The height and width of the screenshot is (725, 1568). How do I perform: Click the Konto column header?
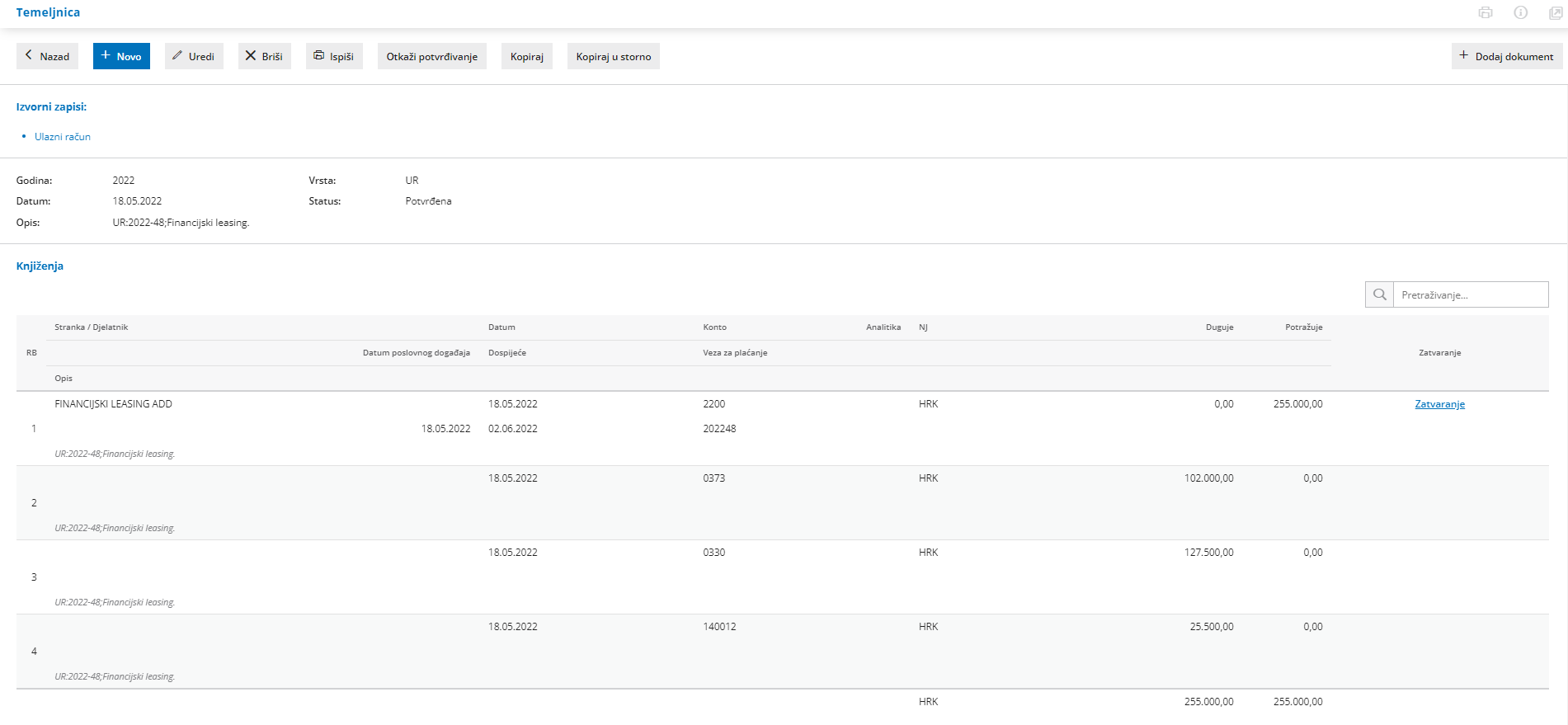(x=715, y=327)
